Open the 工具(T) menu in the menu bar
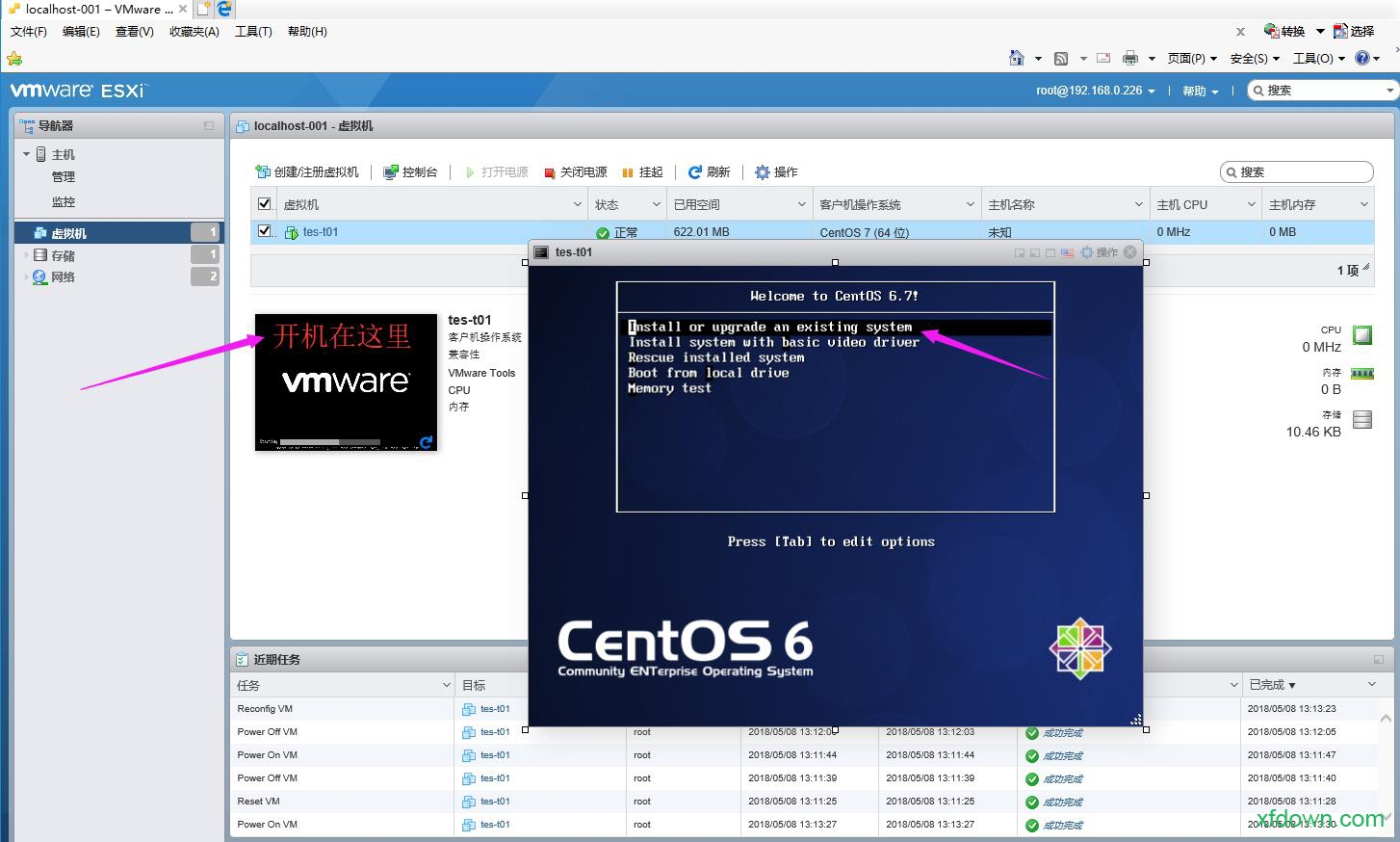 point(253,31)
